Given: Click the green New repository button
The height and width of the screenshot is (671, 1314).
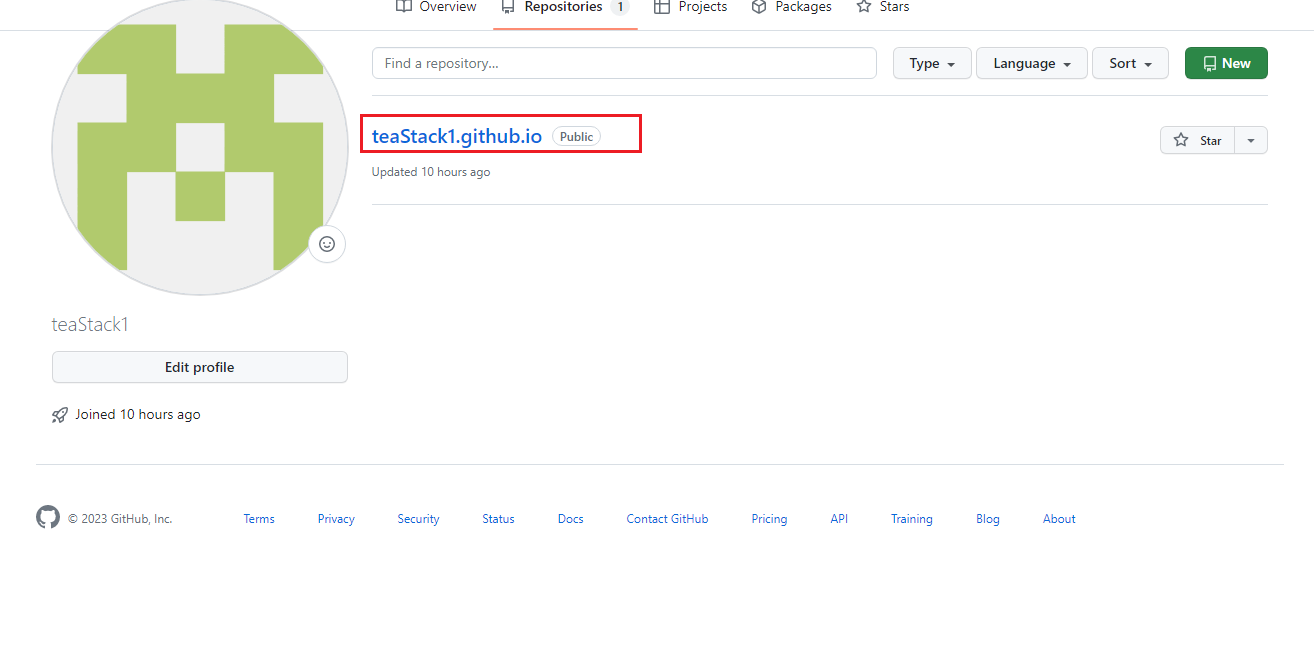Looking at the screenshot, I should pyautogui.click(x=1226, y=63).
